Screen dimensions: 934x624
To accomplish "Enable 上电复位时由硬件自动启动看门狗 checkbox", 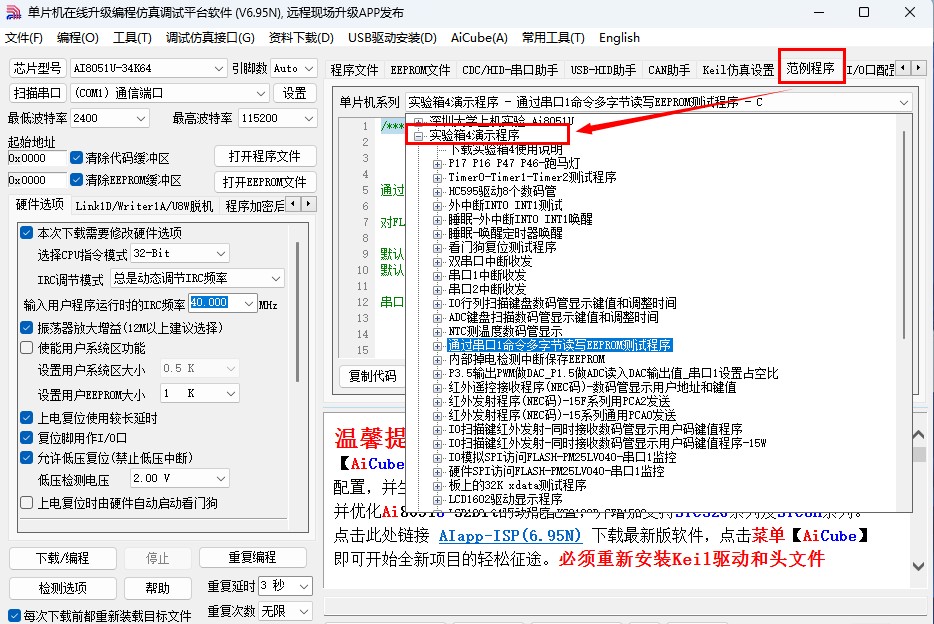I will coord(26,503).
